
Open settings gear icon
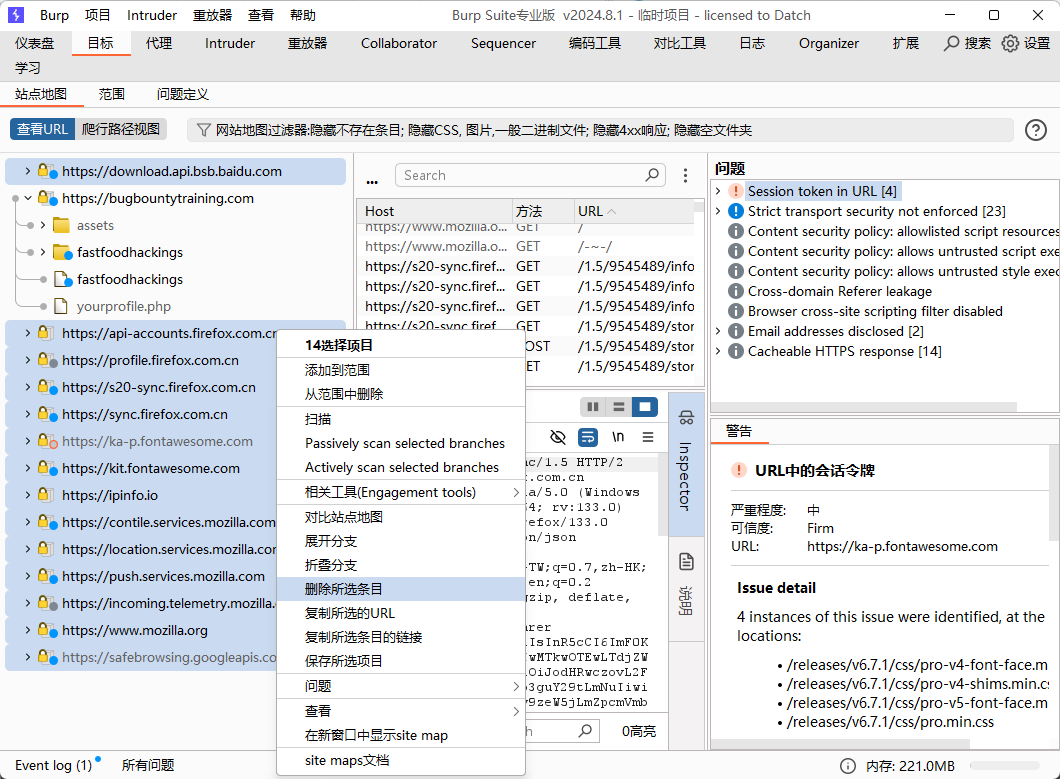(1010, 43)
